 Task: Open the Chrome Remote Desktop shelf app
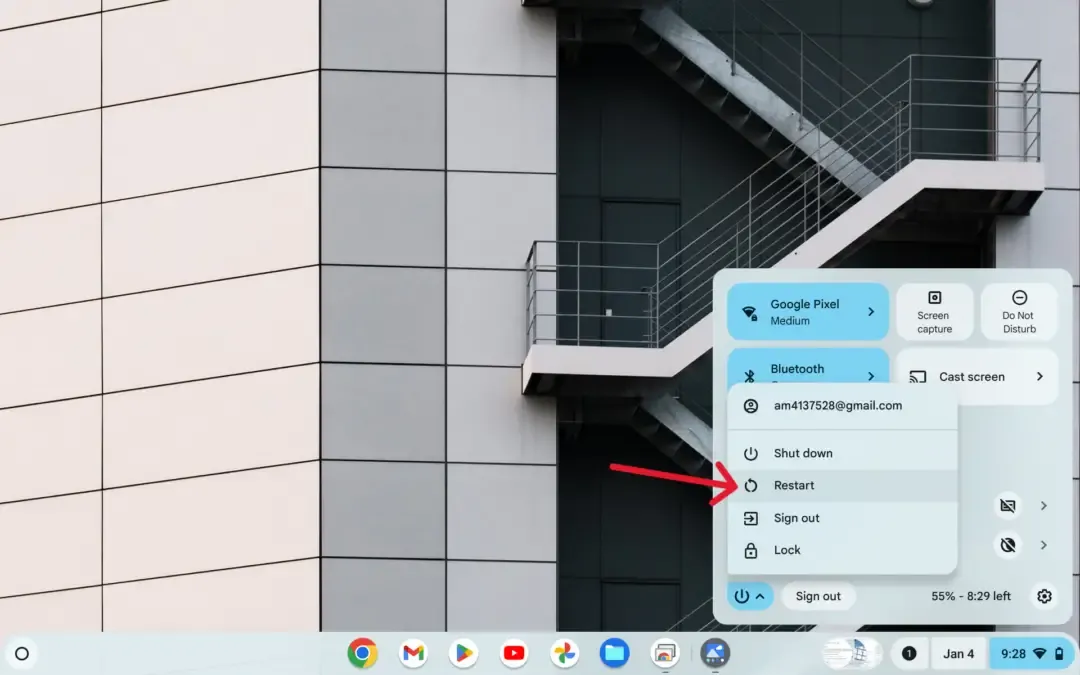coord(665,653)
